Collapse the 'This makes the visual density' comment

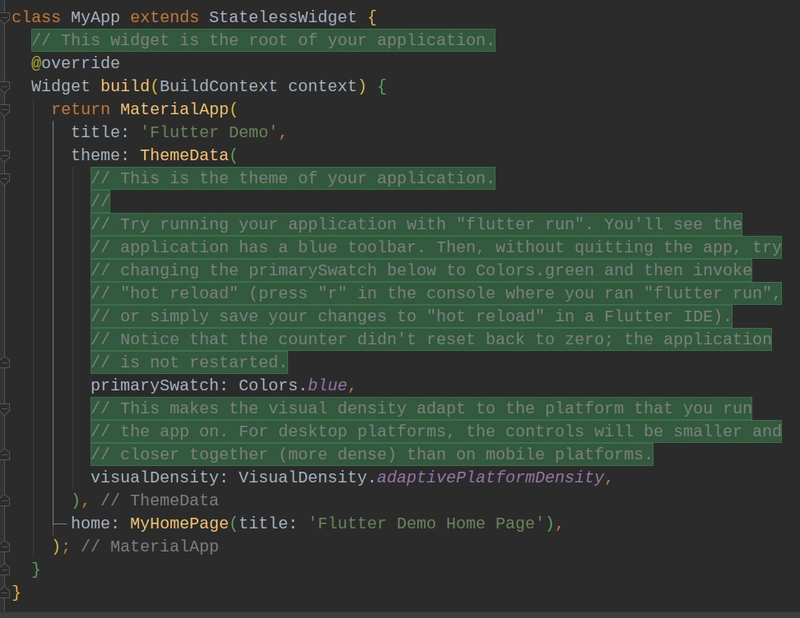4,408
